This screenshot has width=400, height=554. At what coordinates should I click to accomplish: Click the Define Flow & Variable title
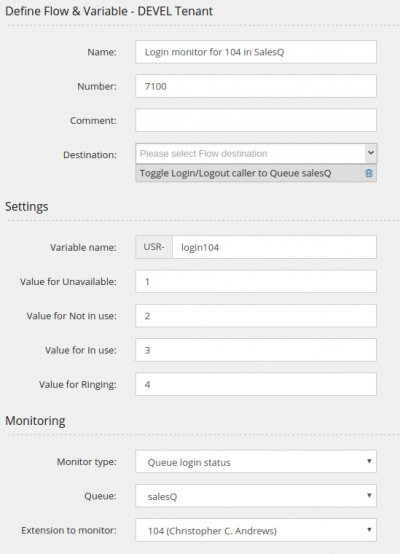[109, 11]
